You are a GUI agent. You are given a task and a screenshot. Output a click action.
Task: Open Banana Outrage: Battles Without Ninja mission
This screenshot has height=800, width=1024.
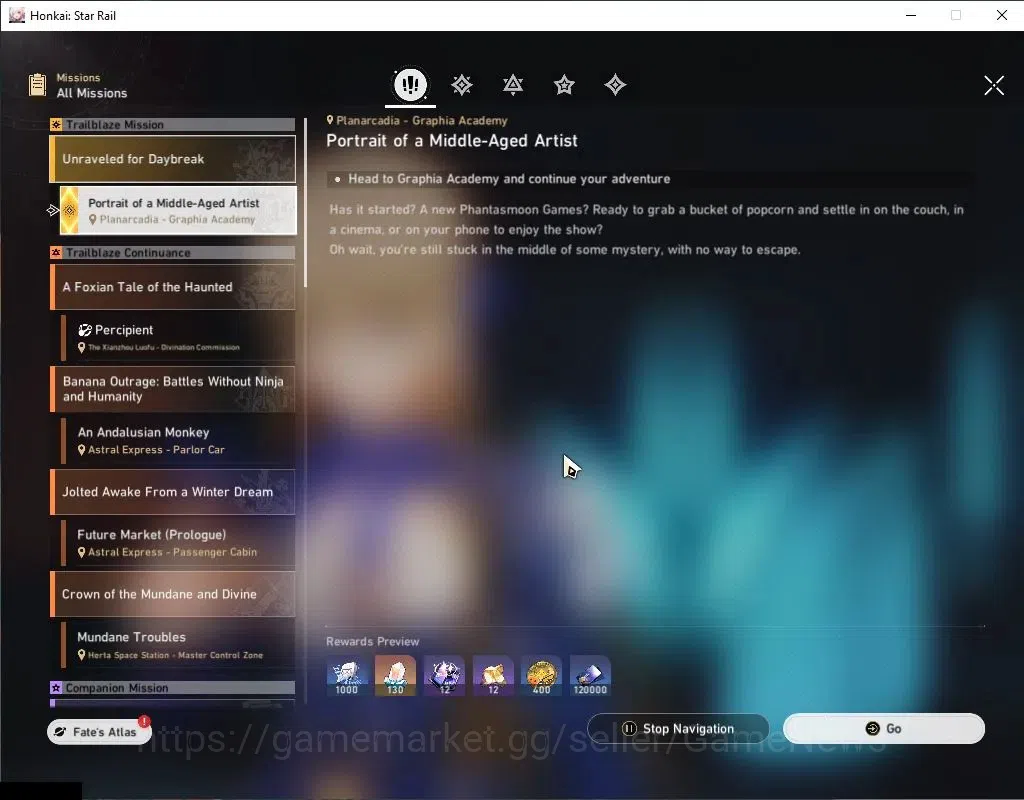[x=172, y=389]
